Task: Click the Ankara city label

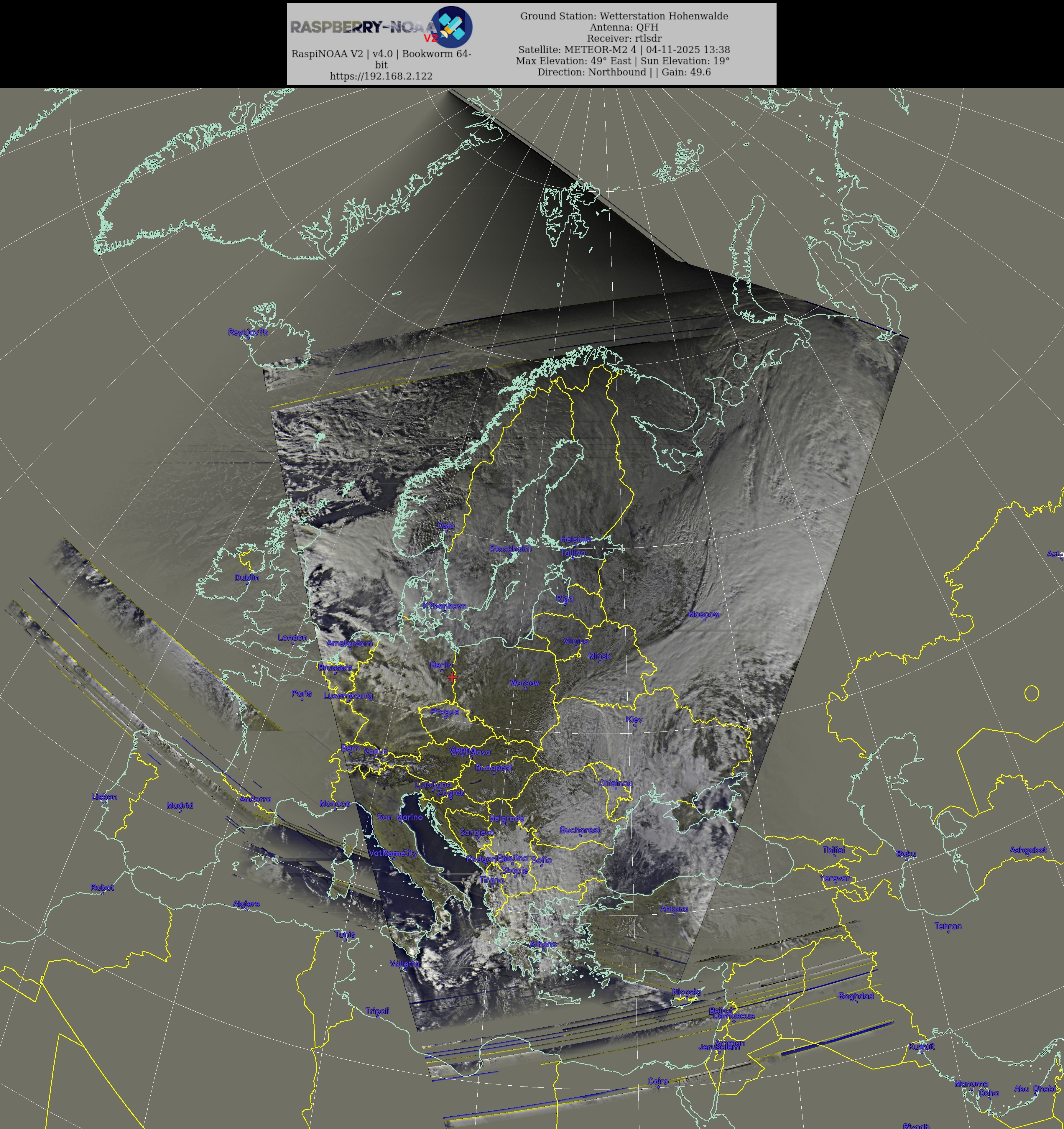Action: point(674,909)
